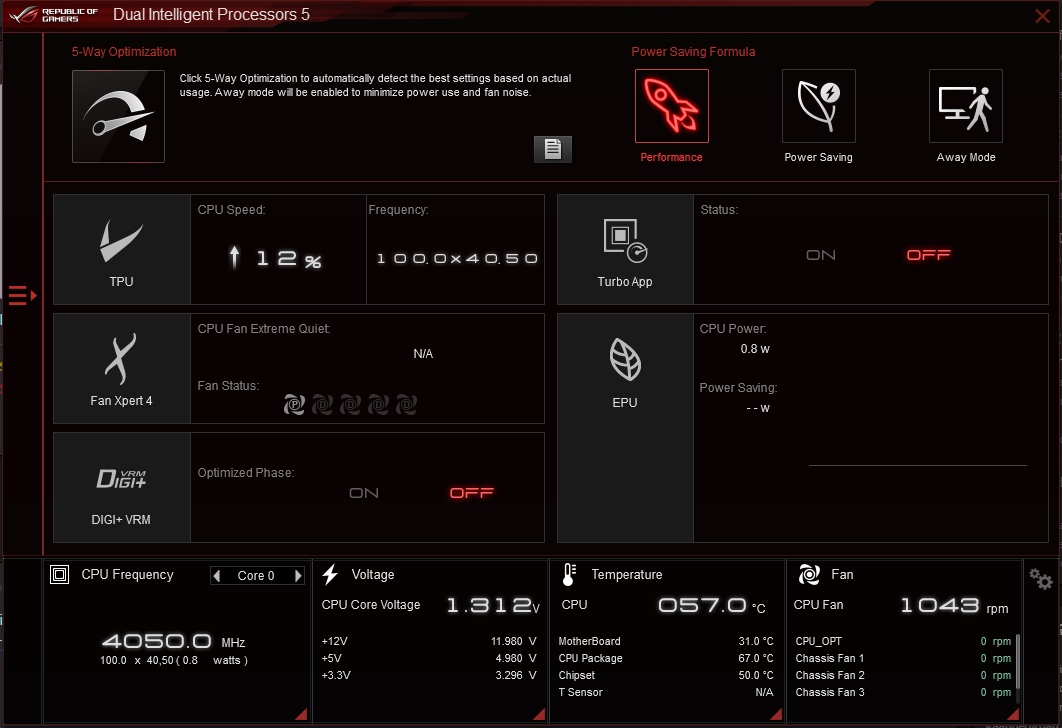Viewport: 1062px width, 728px height.
Task: Click the Power Saving Formula heading
Action: (693, 51)
